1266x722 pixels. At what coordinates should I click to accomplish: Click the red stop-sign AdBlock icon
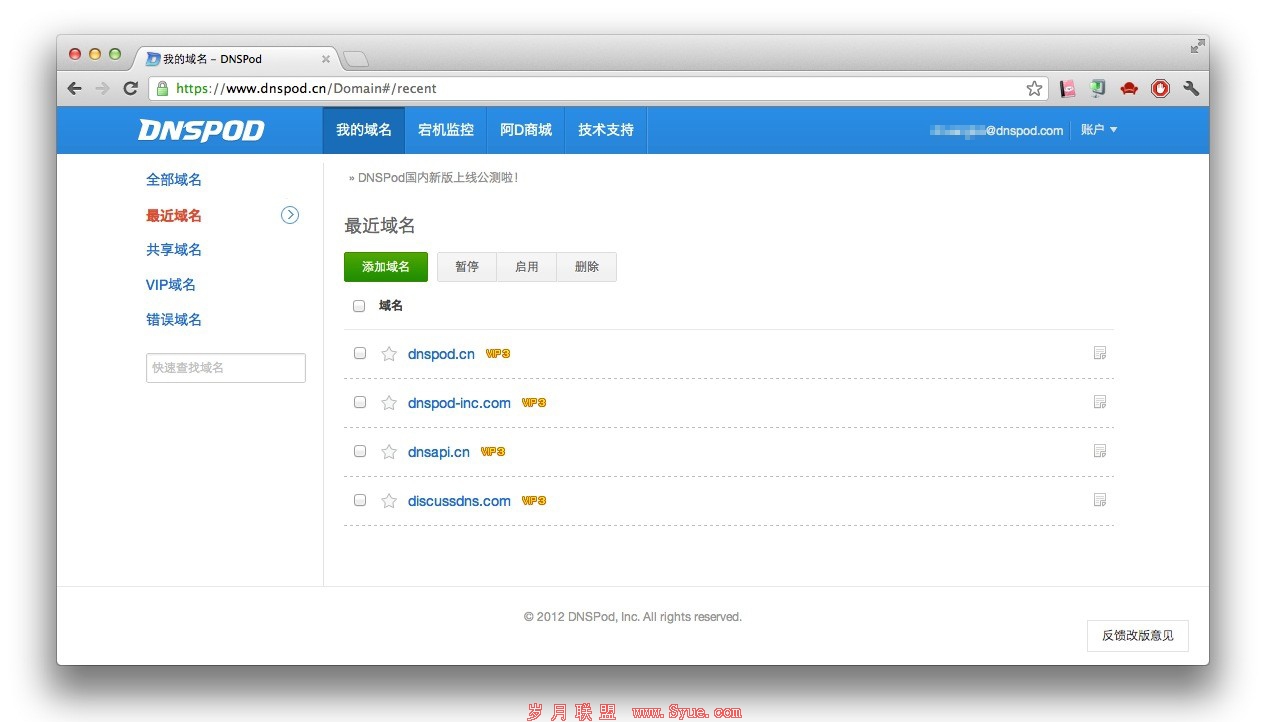coord(1160,88)
